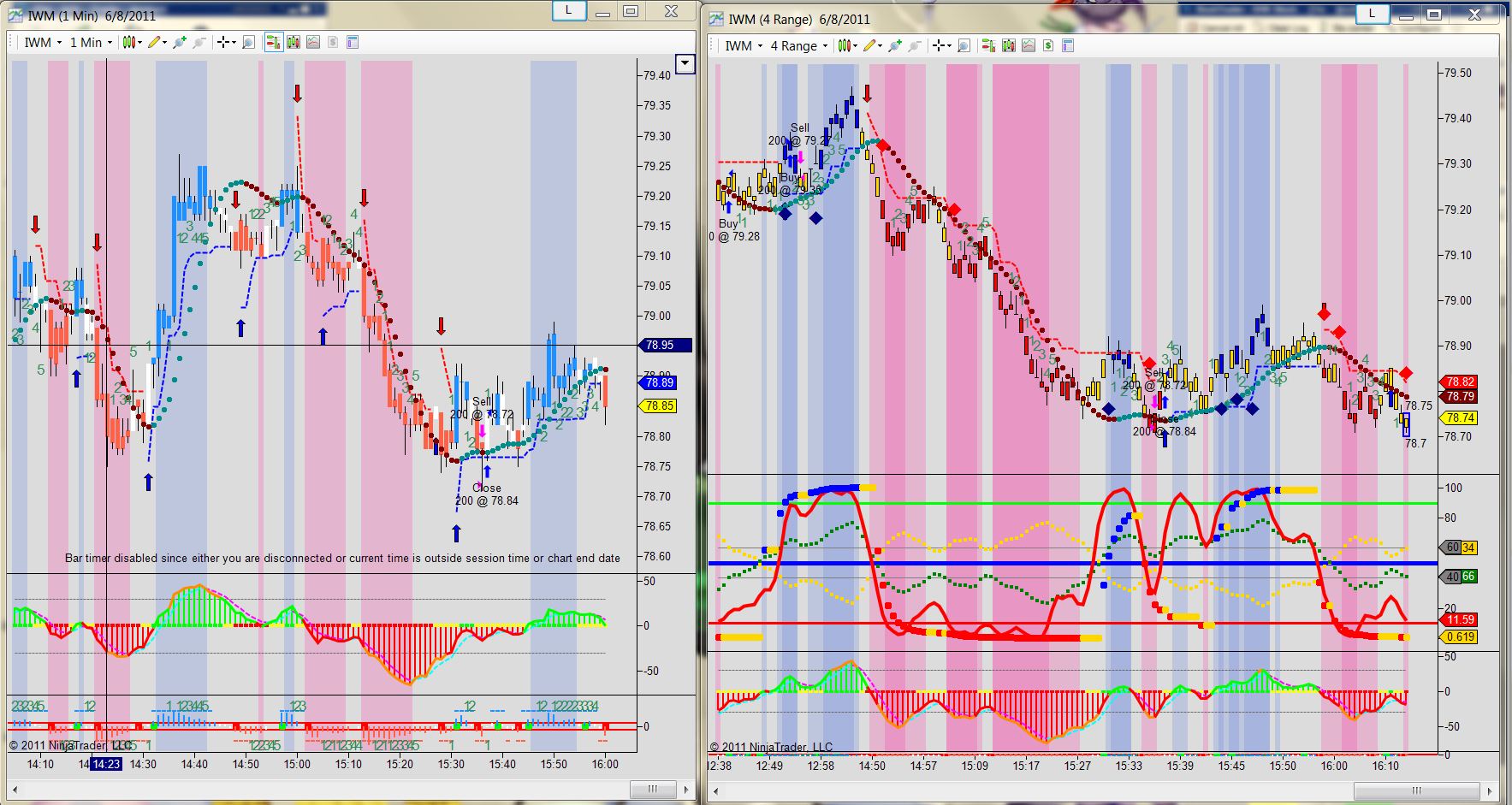Maximize the IWM 1 Min chart window

[631, 11]
